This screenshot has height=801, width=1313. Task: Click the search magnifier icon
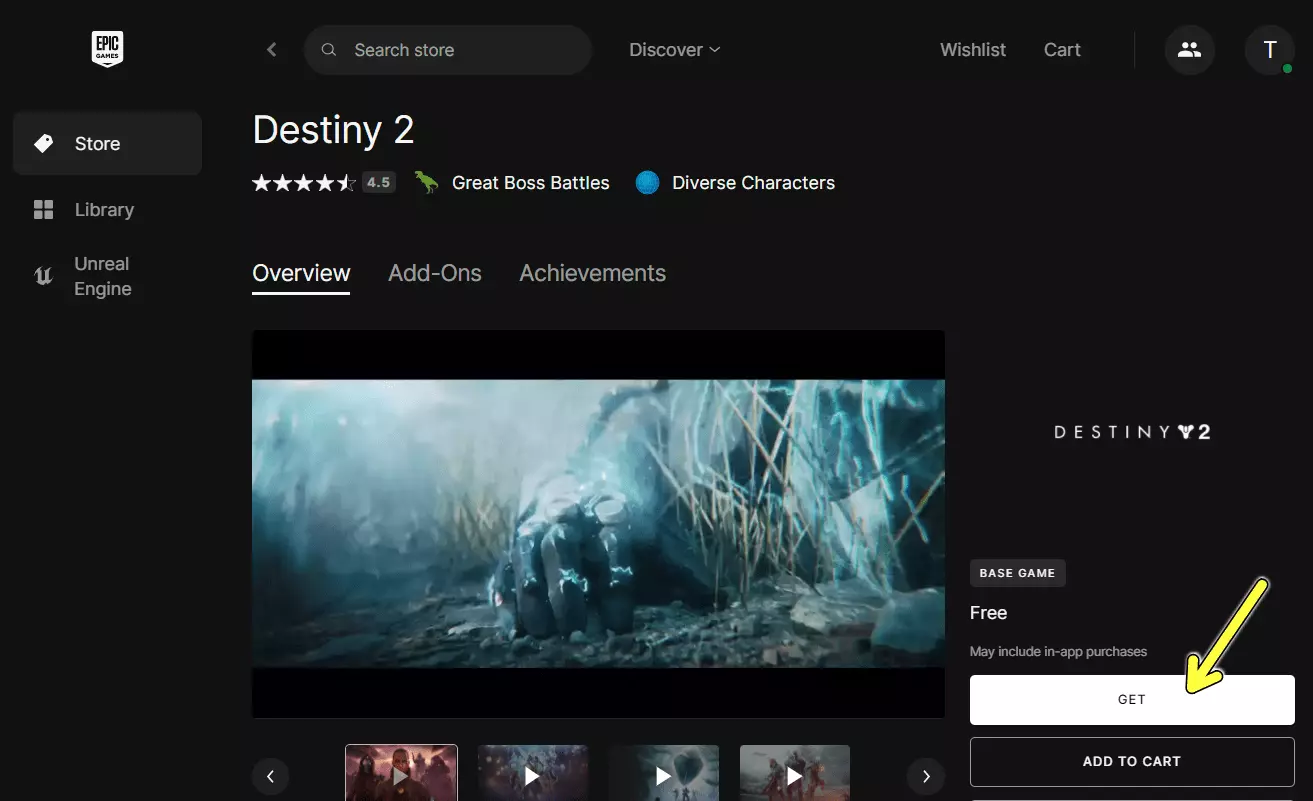328,49
